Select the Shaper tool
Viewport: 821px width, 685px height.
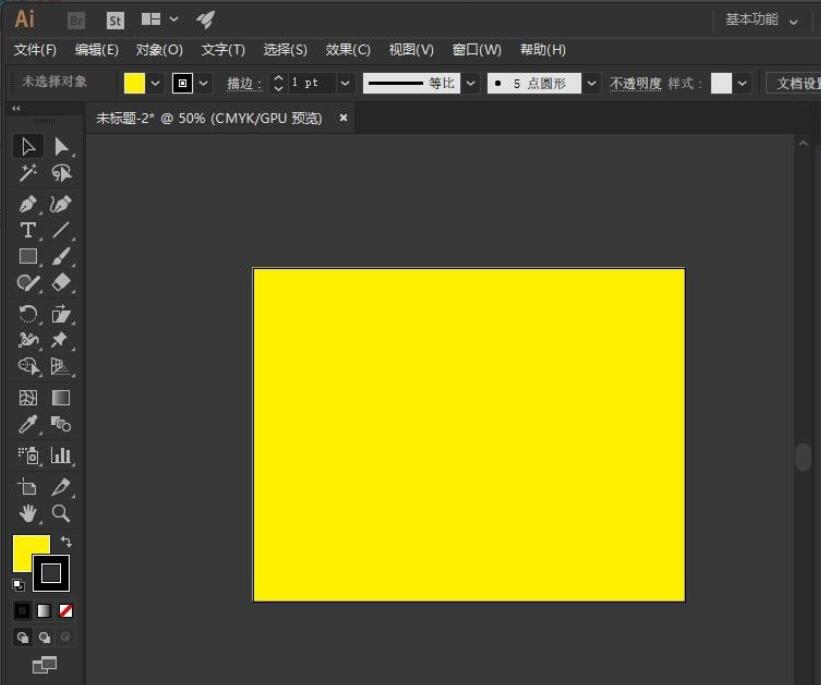click(28, 283)
